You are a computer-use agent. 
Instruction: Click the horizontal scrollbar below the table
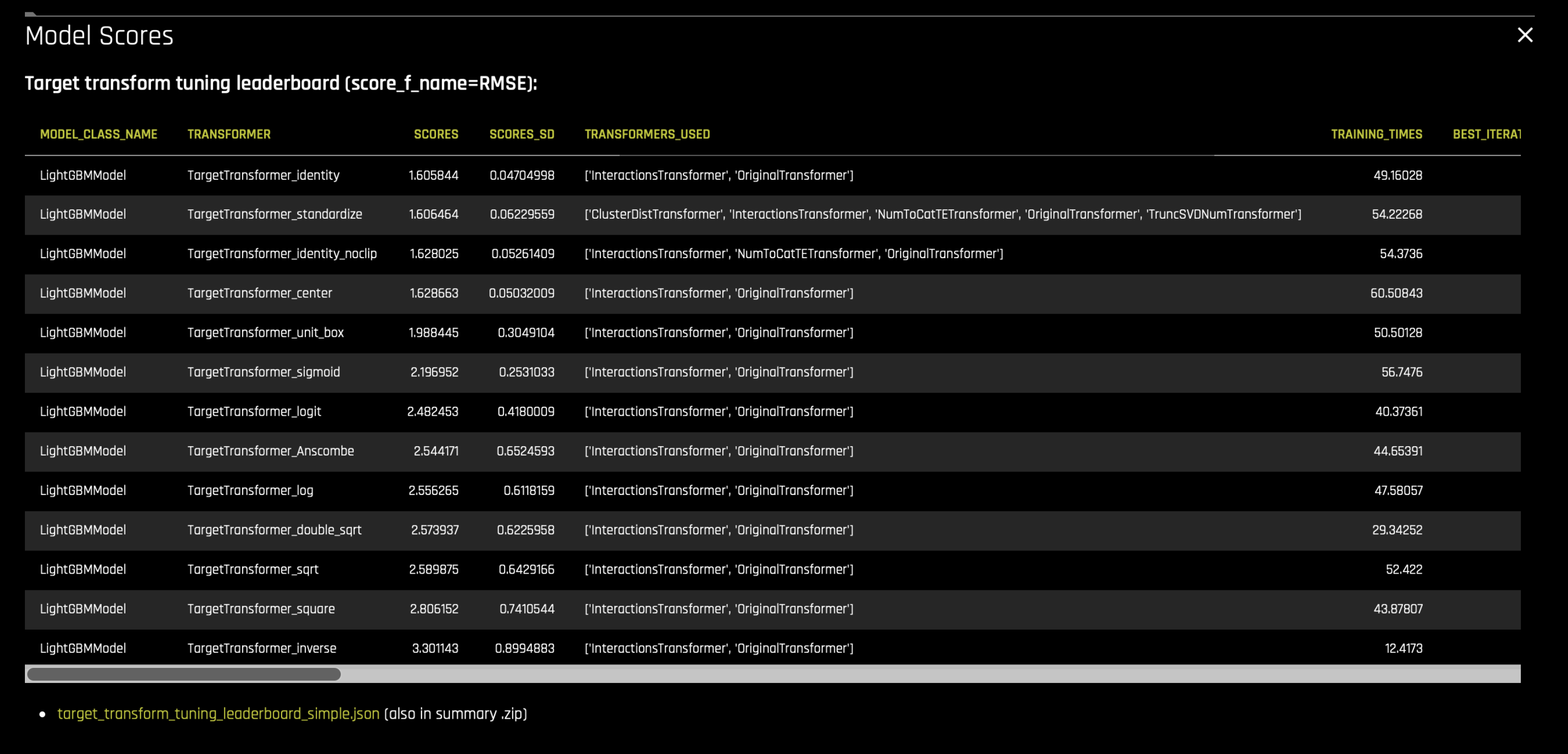(x=183, y=674)
